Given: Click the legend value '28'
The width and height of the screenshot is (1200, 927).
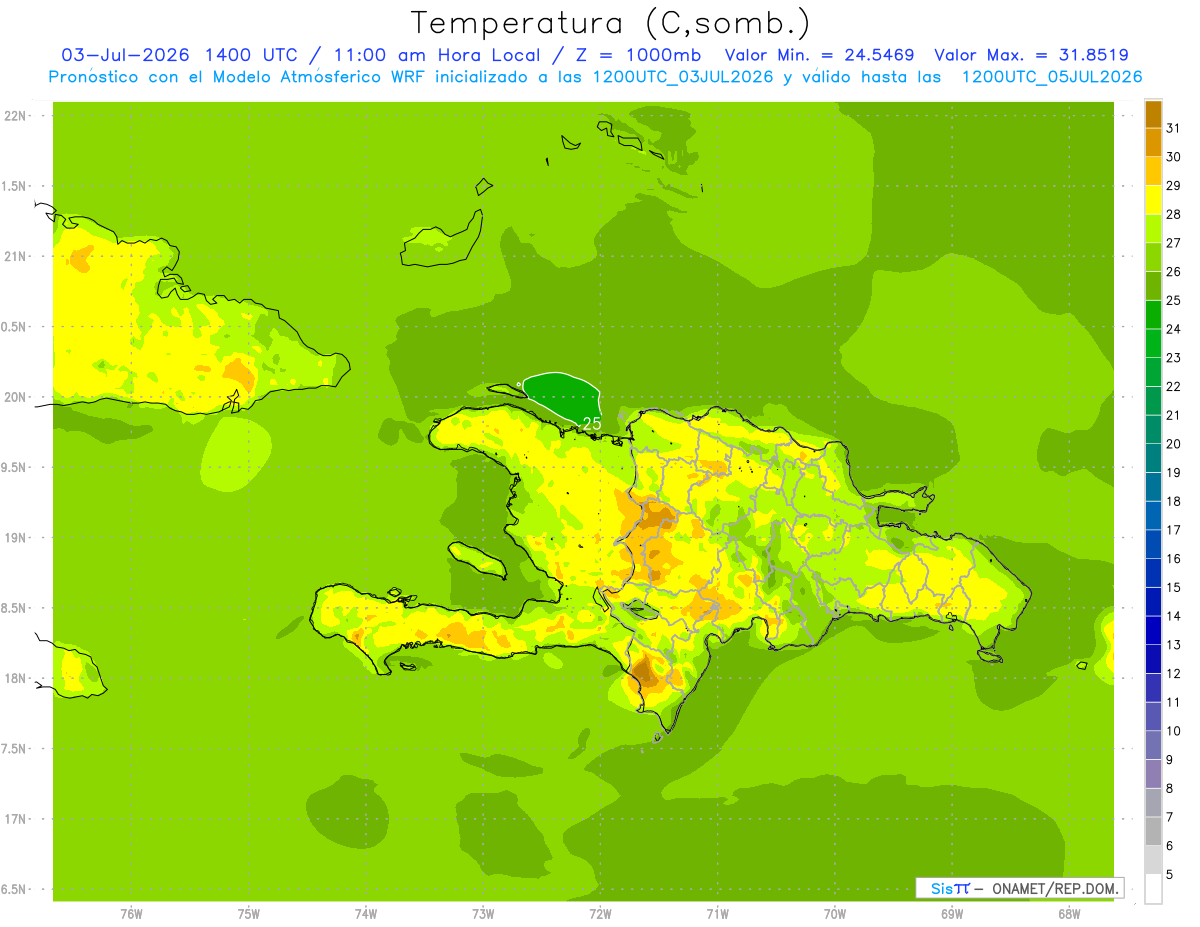Looking at the screenshot, I should click(1173, 214).
